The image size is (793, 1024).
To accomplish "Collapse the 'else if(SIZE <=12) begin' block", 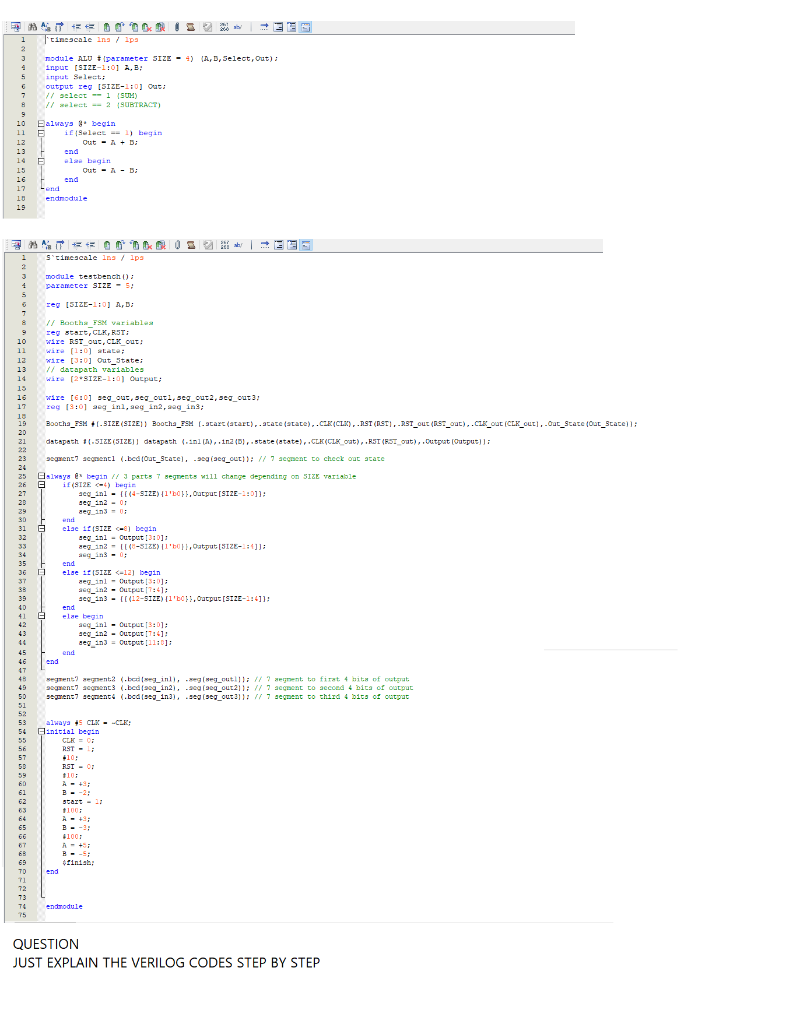I will click(x=42, y=572).
